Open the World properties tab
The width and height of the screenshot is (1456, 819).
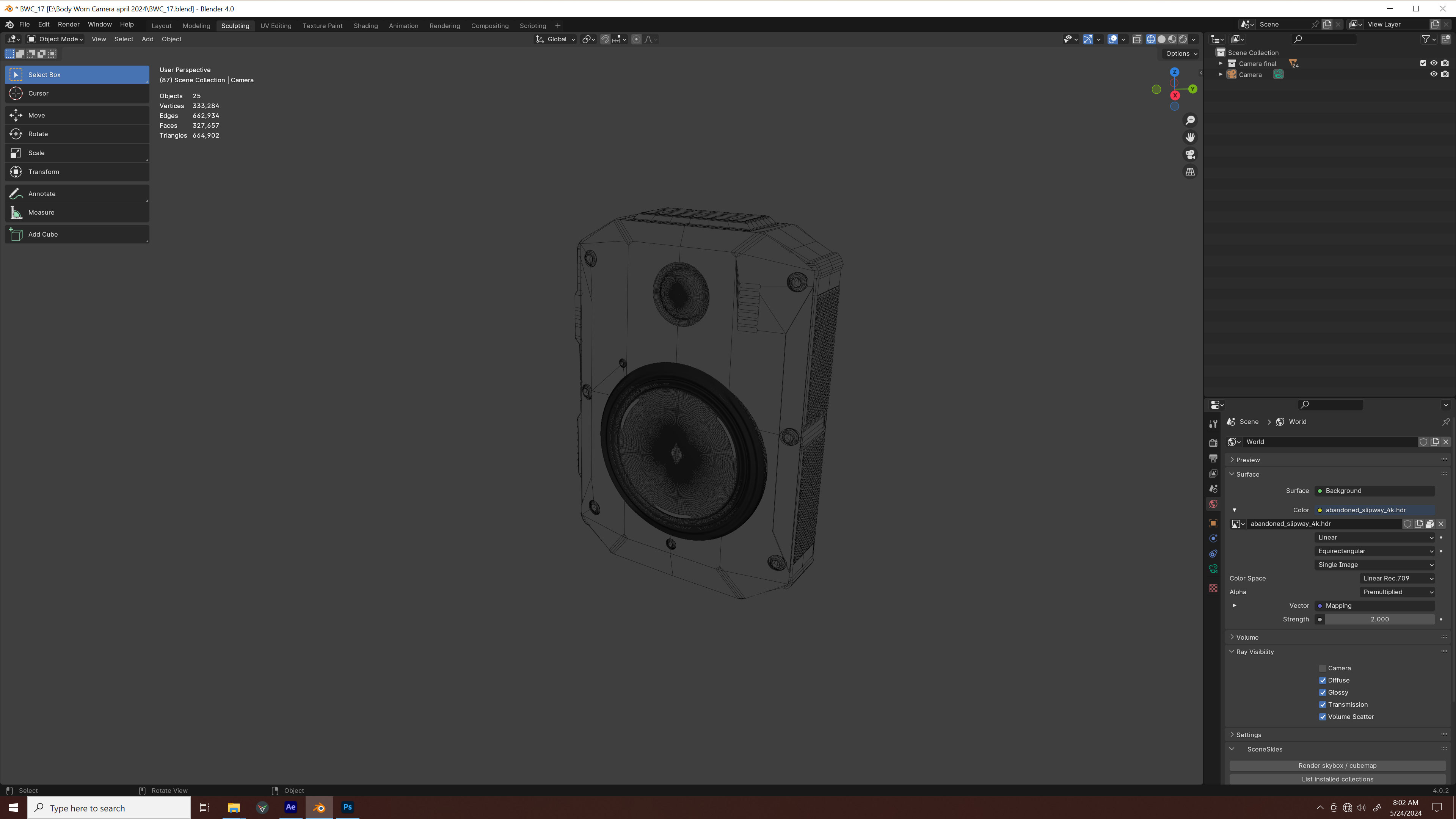coord(1213,504)
